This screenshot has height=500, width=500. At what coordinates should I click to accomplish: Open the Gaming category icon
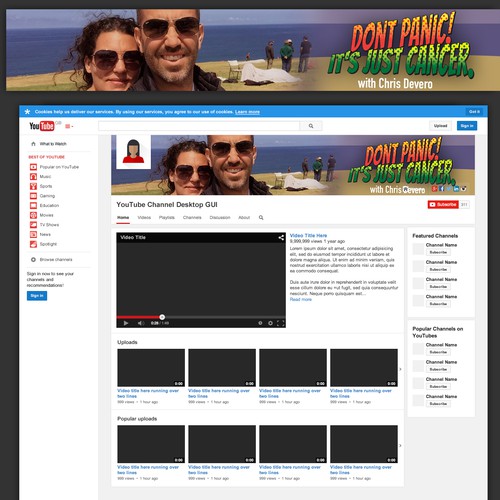click(33, 196)
